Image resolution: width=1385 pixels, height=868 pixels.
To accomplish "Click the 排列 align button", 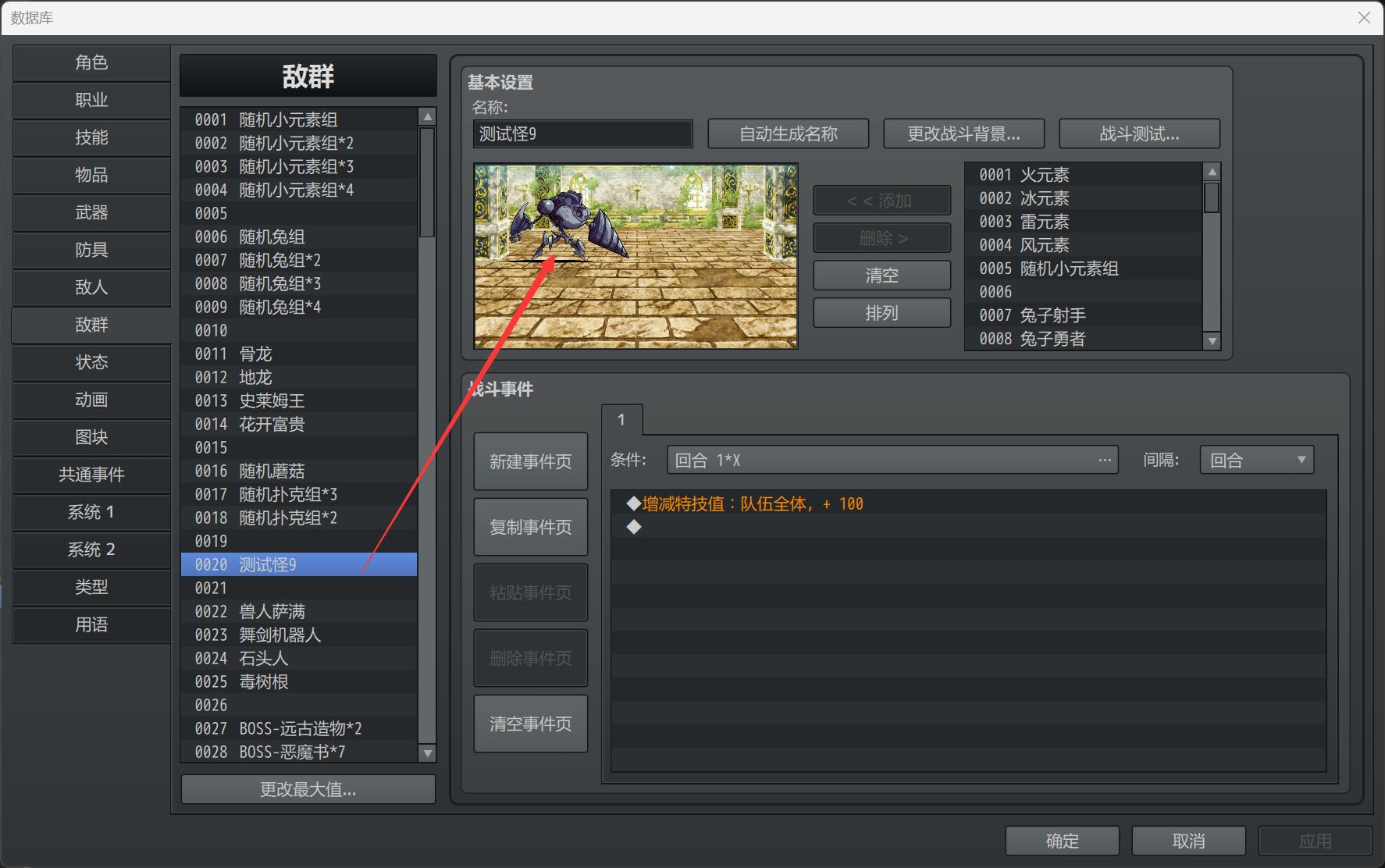I will click(882, 313).
